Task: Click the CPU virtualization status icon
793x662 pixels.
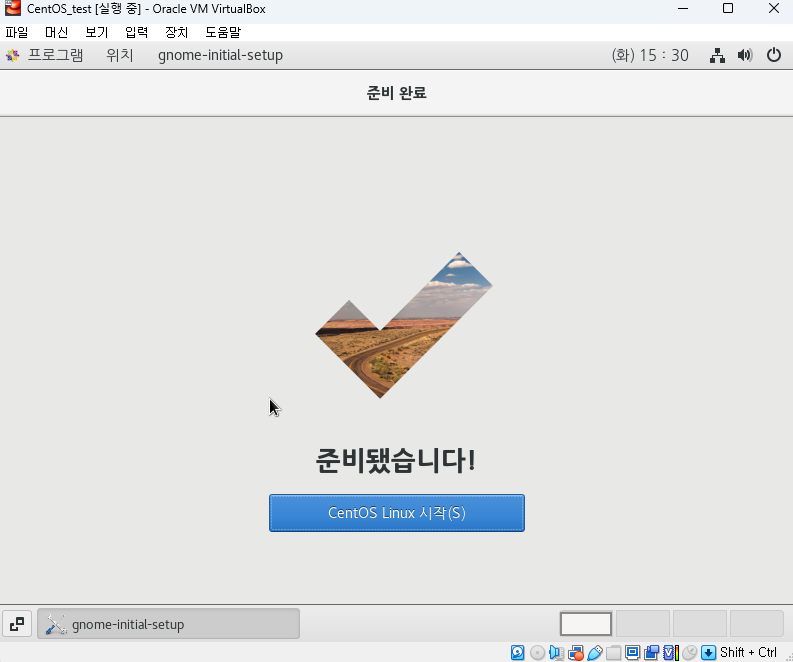Action: point(671,652)
